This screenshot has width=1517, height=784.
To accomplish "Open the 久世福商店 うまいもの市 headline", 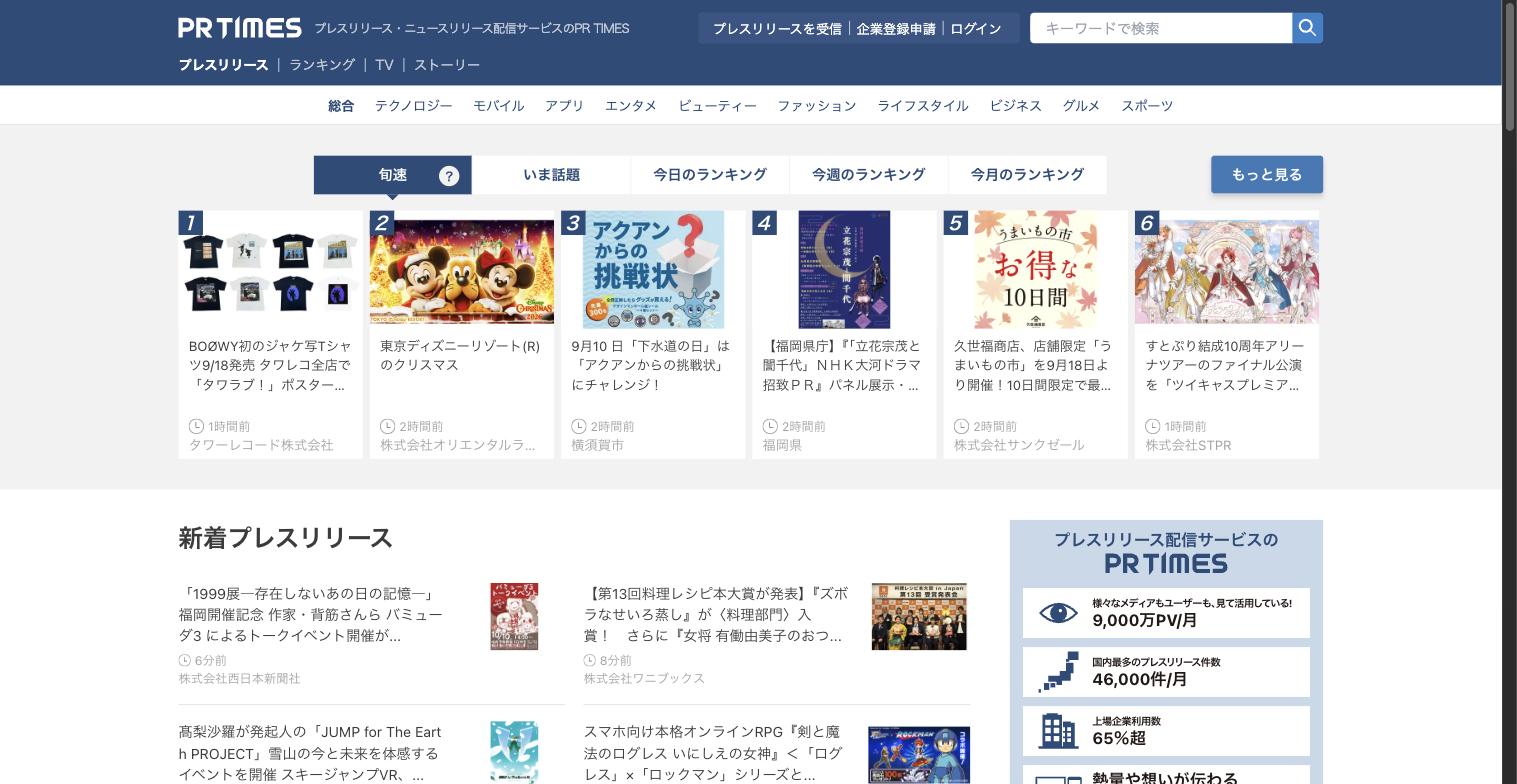I will 1033,365.
